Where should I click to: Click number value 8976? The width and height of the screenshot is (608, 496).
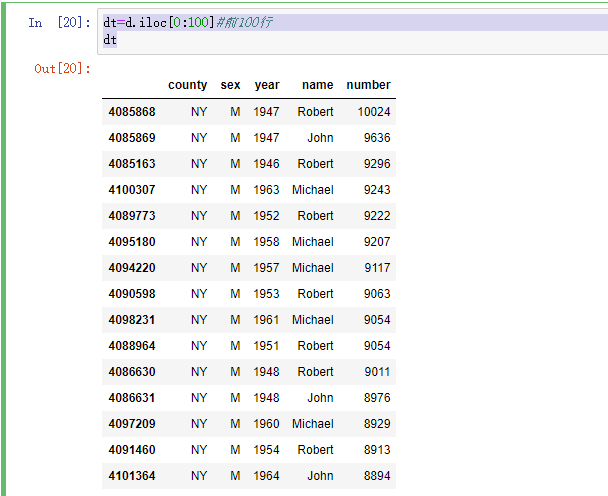click(377, 397)
